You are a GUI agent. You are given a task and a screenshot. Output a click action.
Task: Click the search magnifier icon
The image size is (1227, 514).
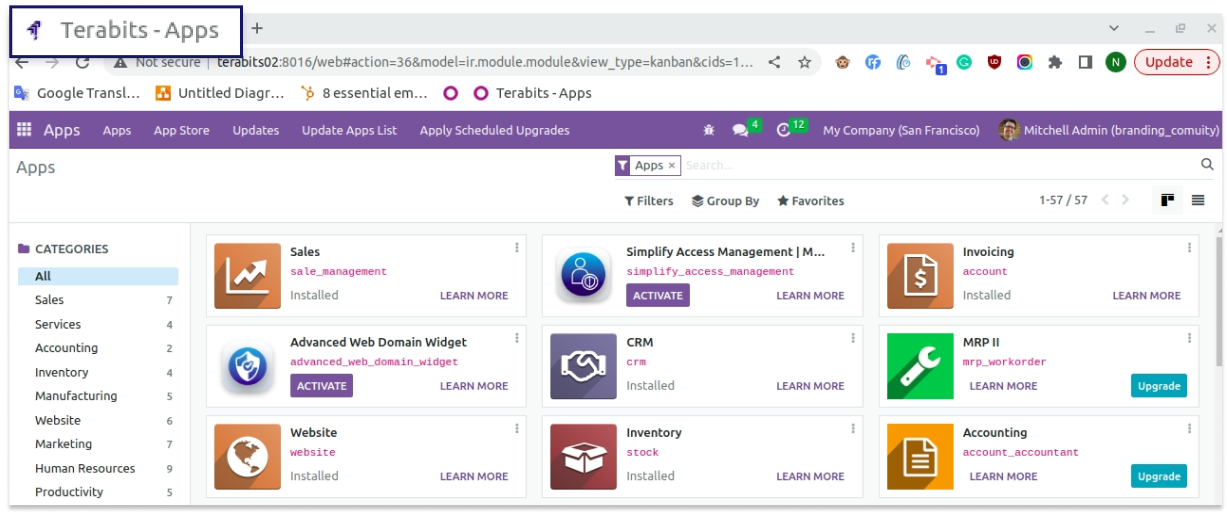(x=1207, y=165)
